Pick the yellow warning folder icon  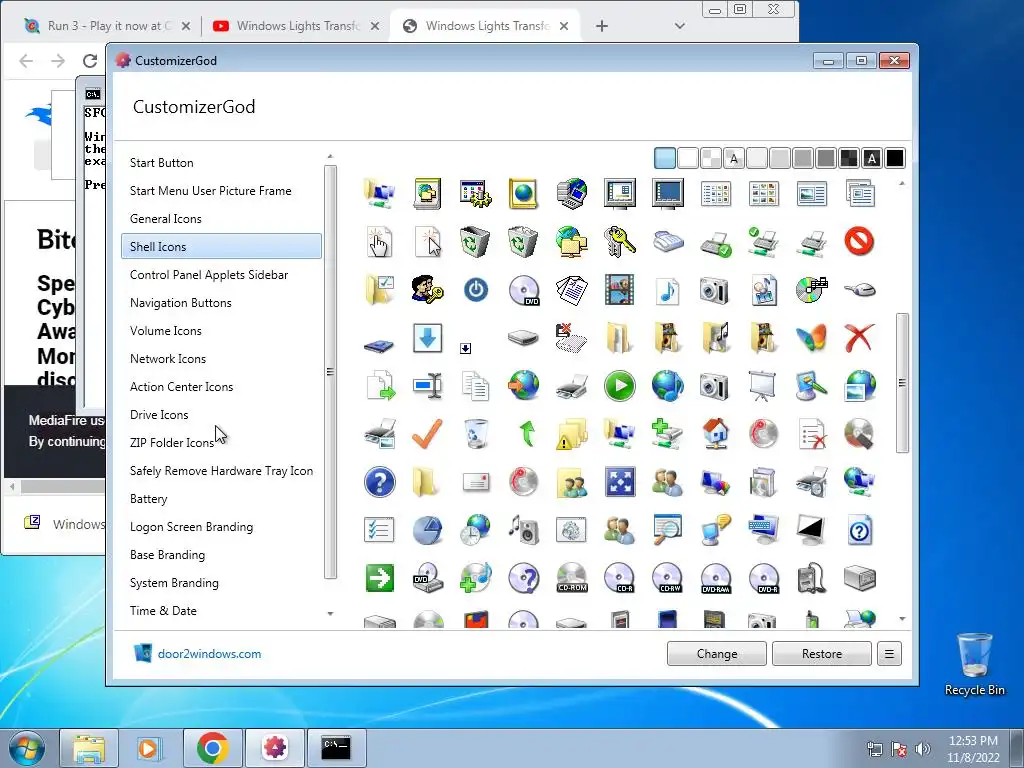click(571, 434)
